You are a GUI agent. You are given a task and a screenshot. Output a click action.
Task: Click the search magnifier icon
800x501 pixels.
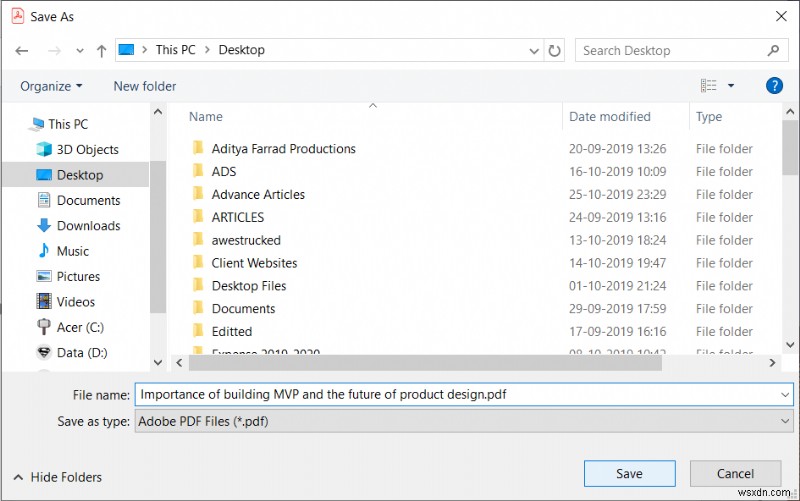click(x=773, y=51)
